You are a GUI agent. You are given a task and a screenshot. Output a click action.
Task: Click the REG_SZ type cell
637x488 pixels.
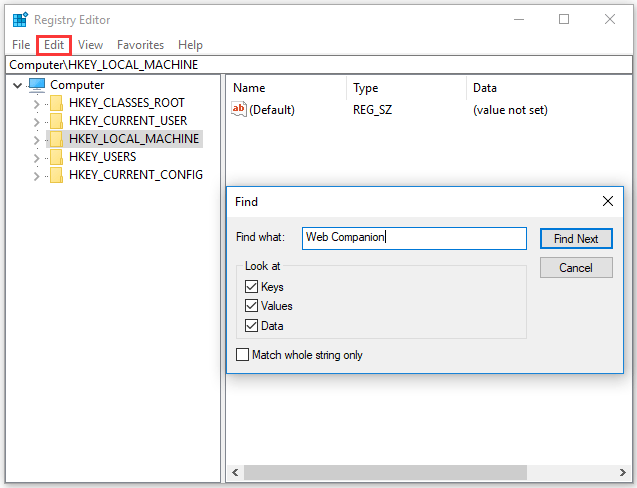pos(373,110)
